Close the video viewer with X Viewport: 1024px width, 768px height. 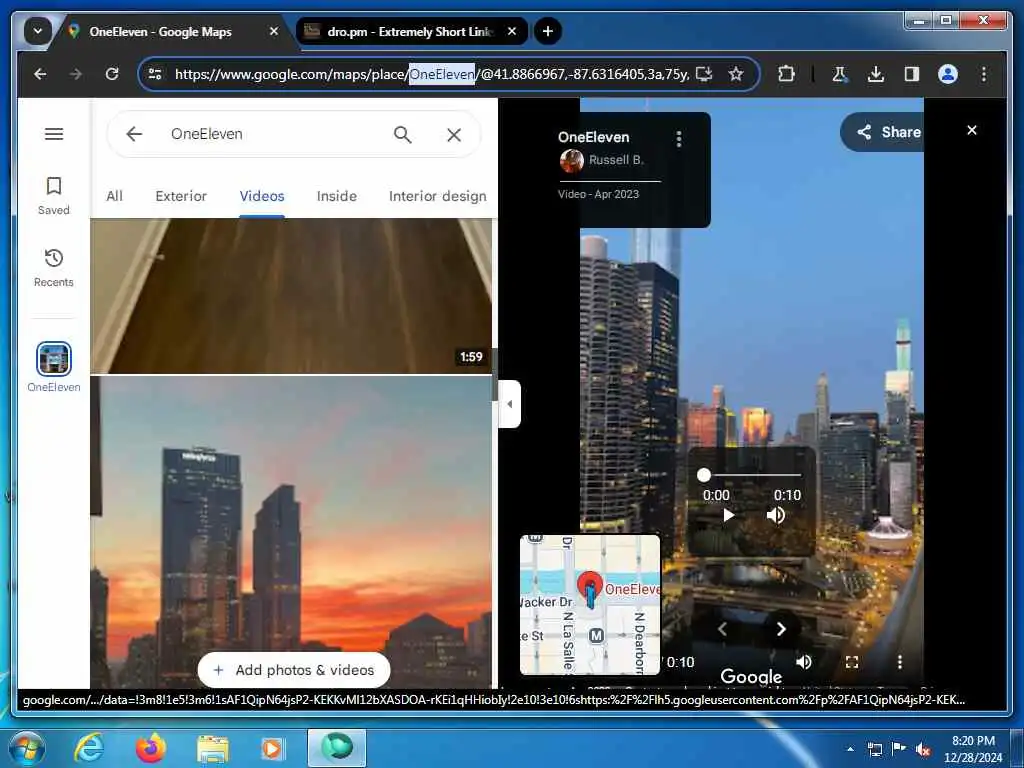[x=972, y=130]
